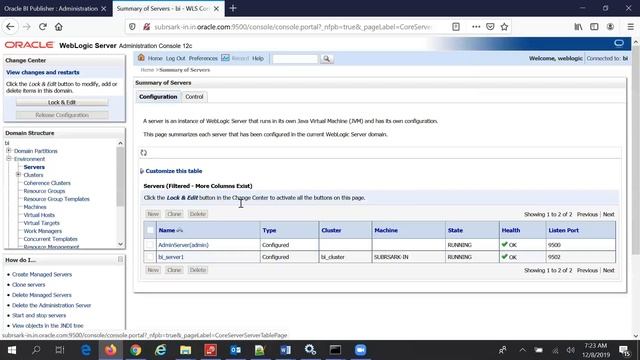Open Internet Explorer from the taskbar
This screenshot has height=360, width=640.
(160, 350)
